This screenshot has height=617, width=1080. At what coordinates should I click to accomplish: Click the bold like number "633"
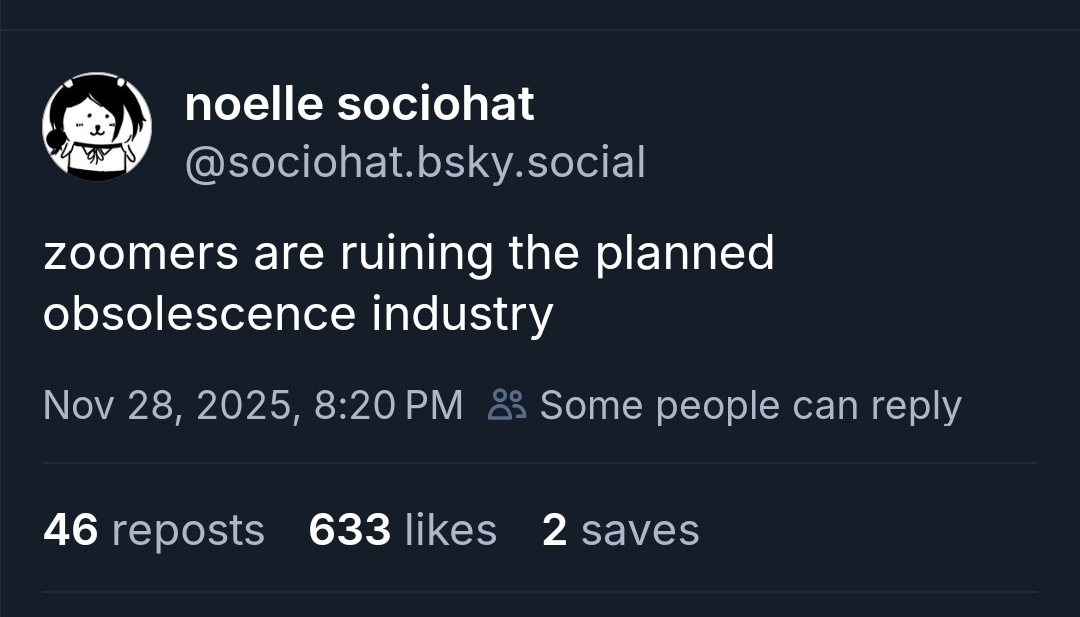pyautogui.click(x=349, y=530)
